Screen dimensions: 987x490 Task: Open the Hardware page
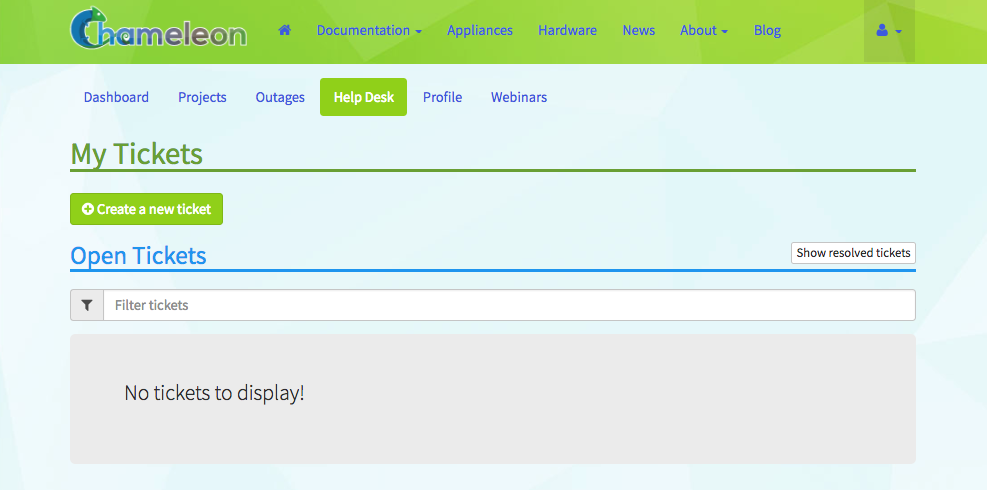(x=567, y=30)
